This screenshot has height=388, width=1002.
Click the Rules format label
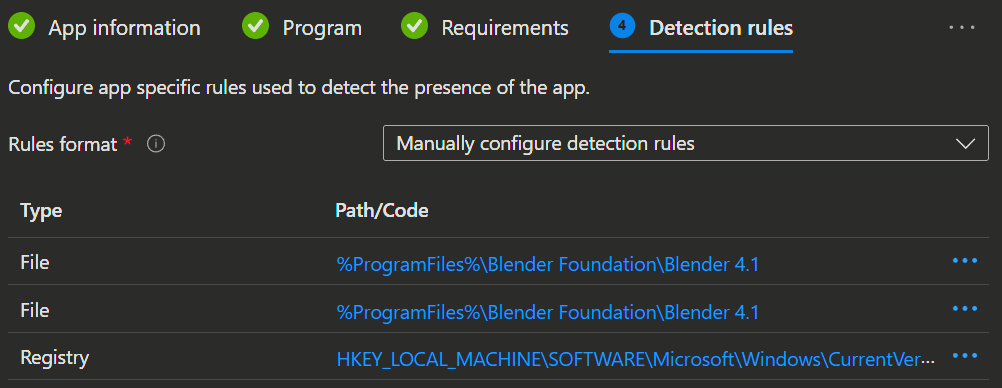(x=63, y=144)
